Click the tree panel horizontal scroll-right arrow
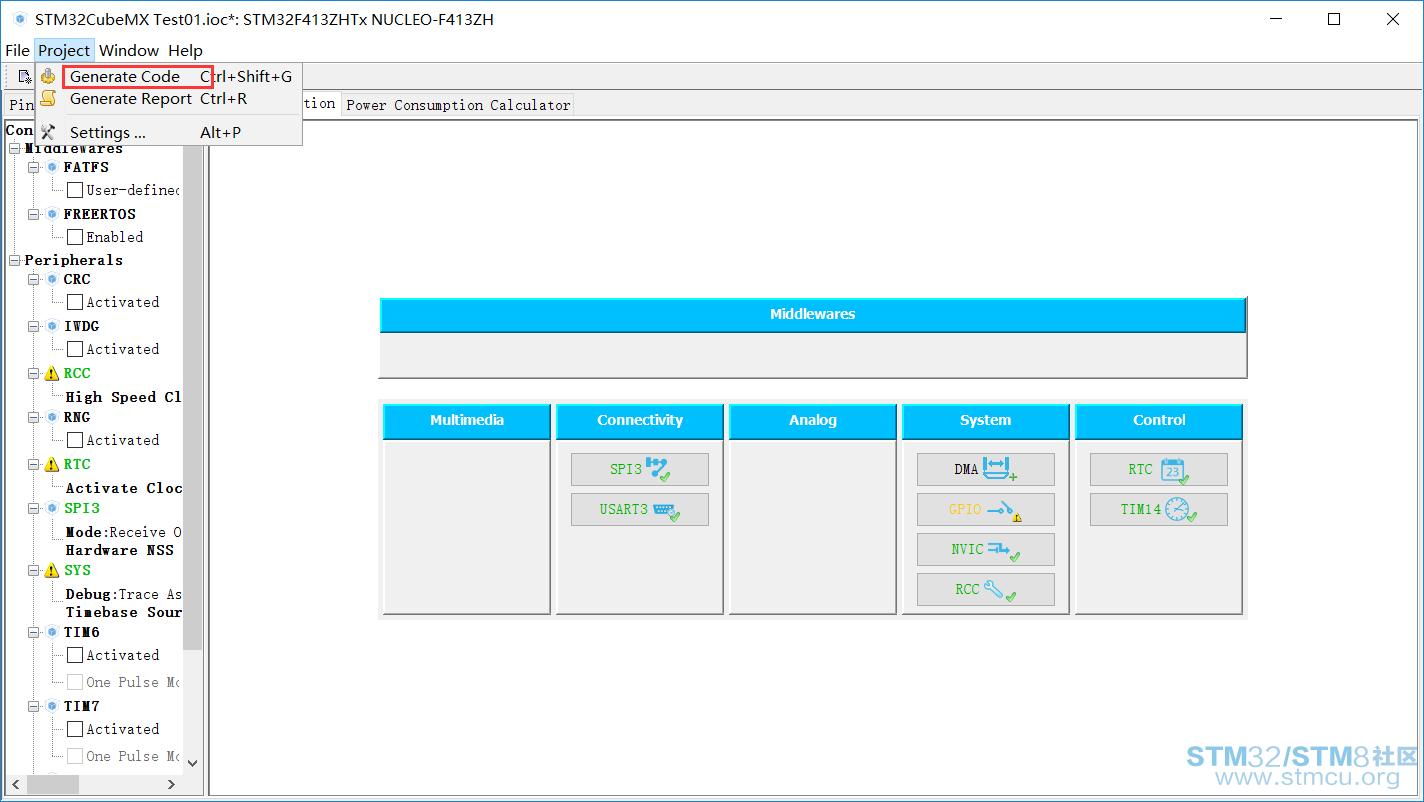 [171, 784]
